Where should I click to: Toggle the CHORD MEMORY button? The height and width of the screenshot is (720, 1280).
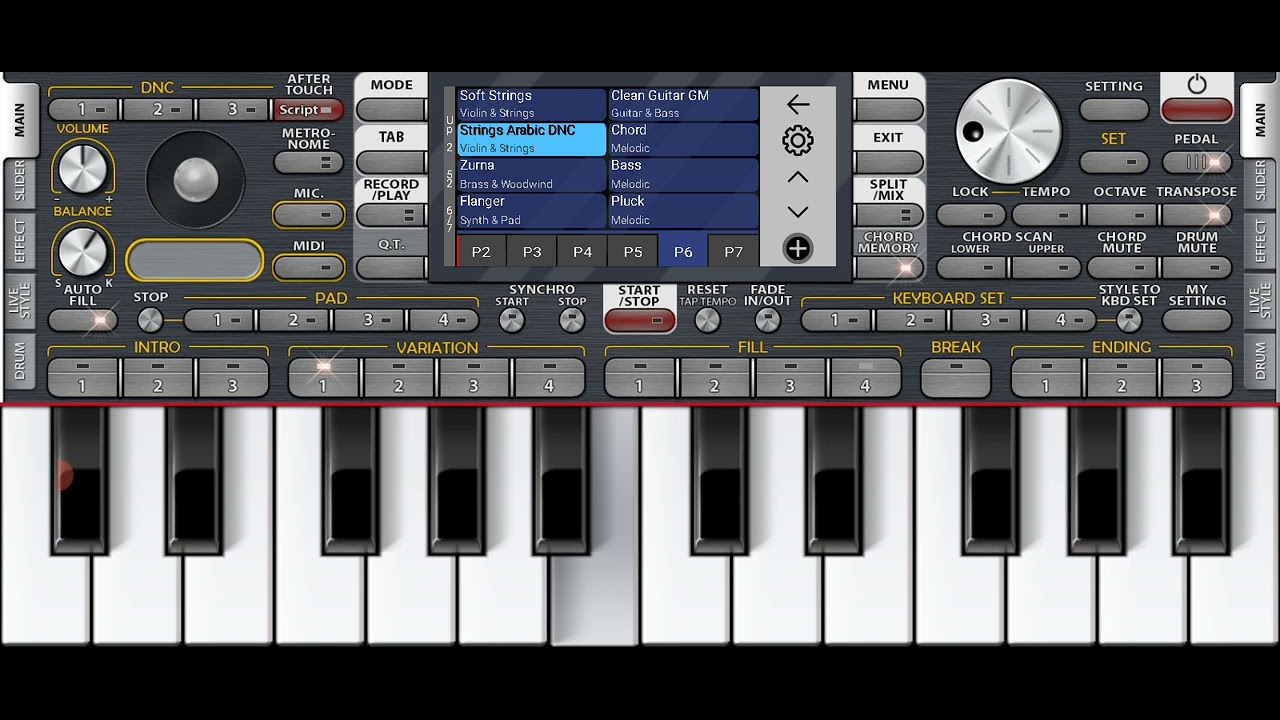(x=888, y=268)
